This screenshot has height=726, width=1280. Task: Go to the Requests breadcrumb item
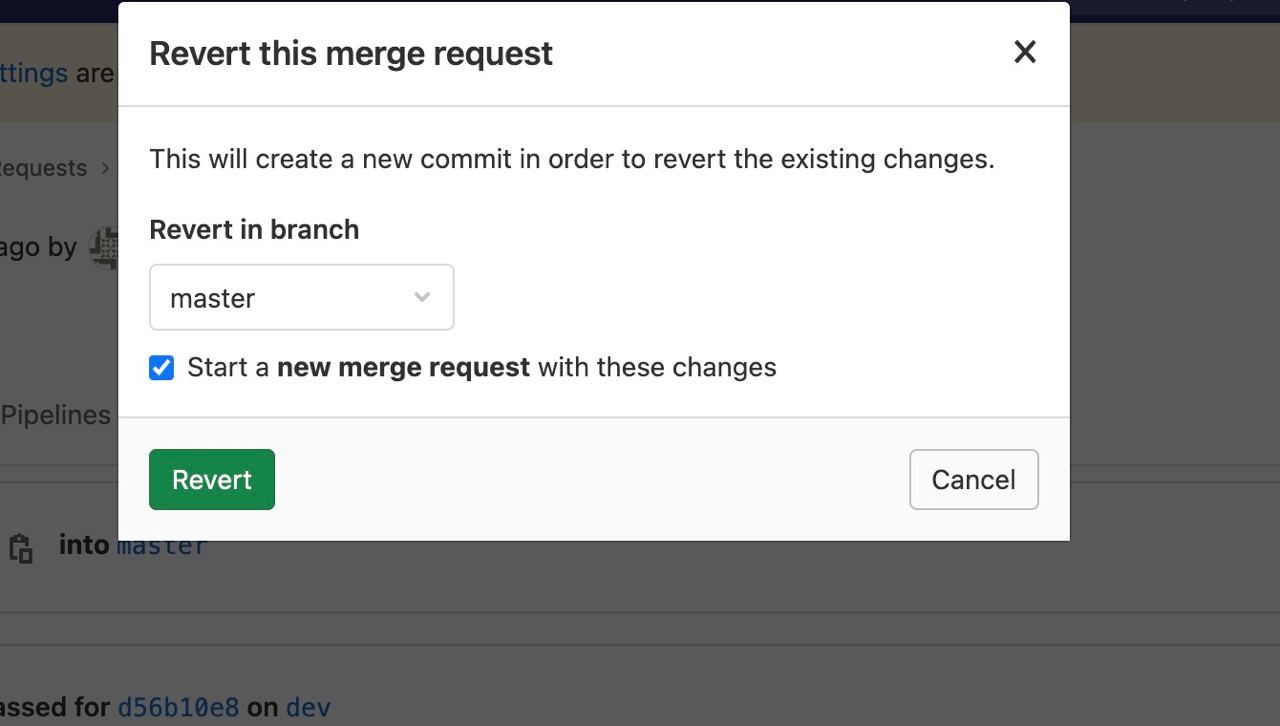(43, 168)
